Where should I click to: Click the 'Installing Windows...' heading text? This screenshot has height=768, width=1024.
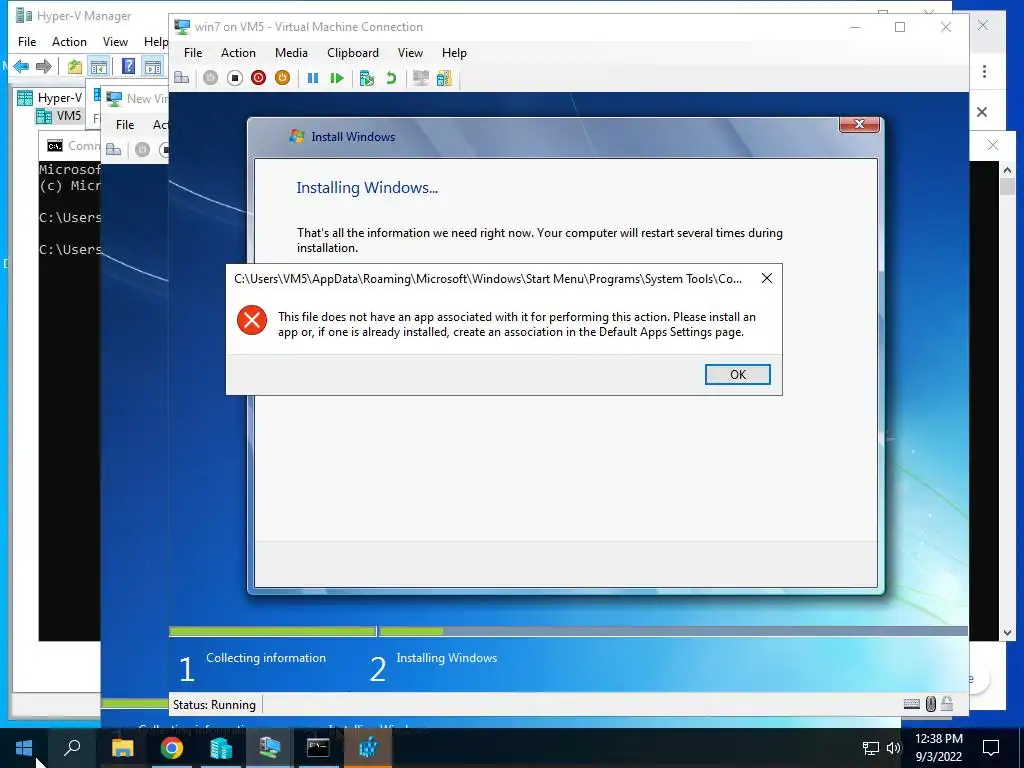[367, 187]
